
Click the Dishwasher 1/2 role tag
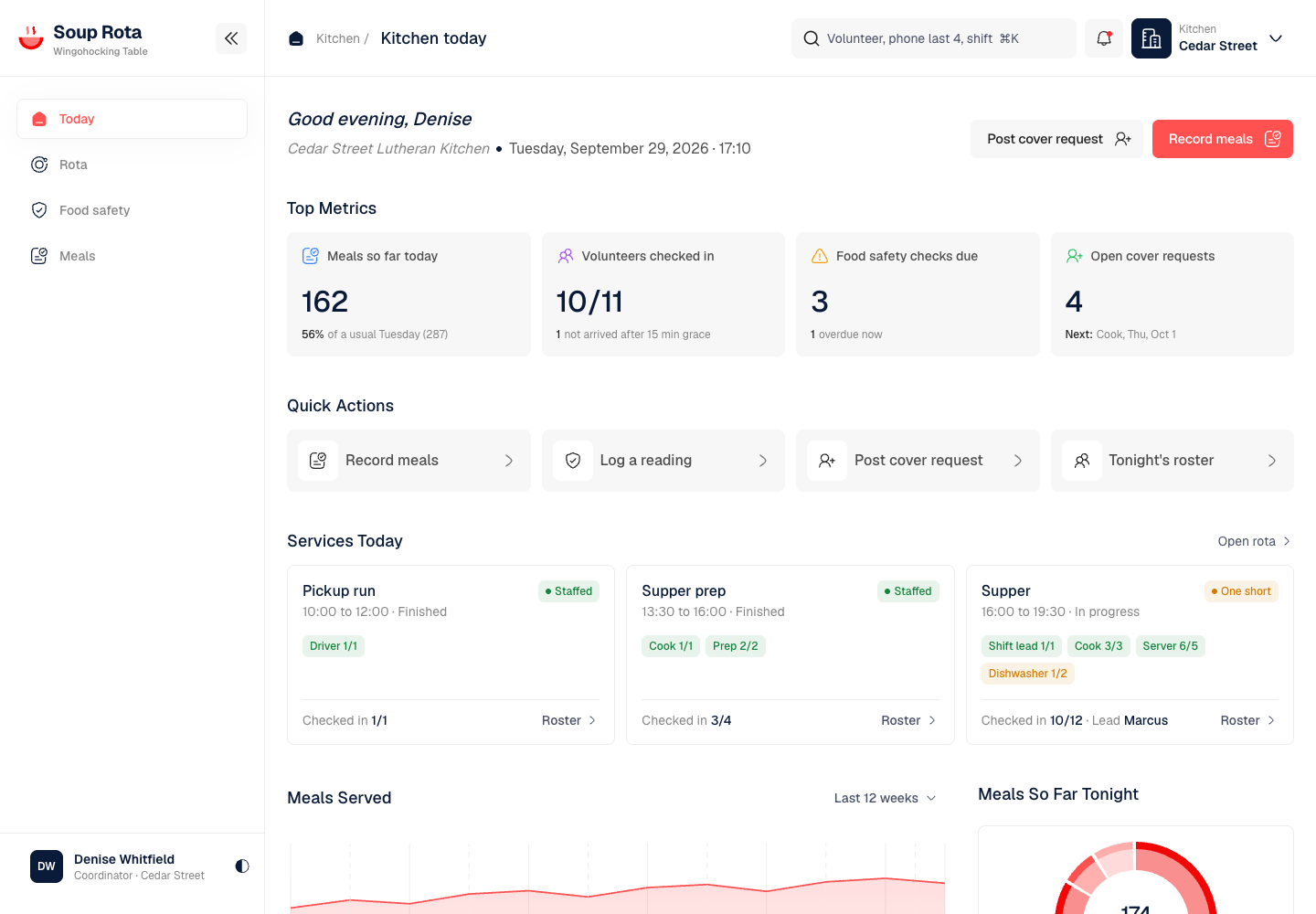click(x=1028, y=674)
